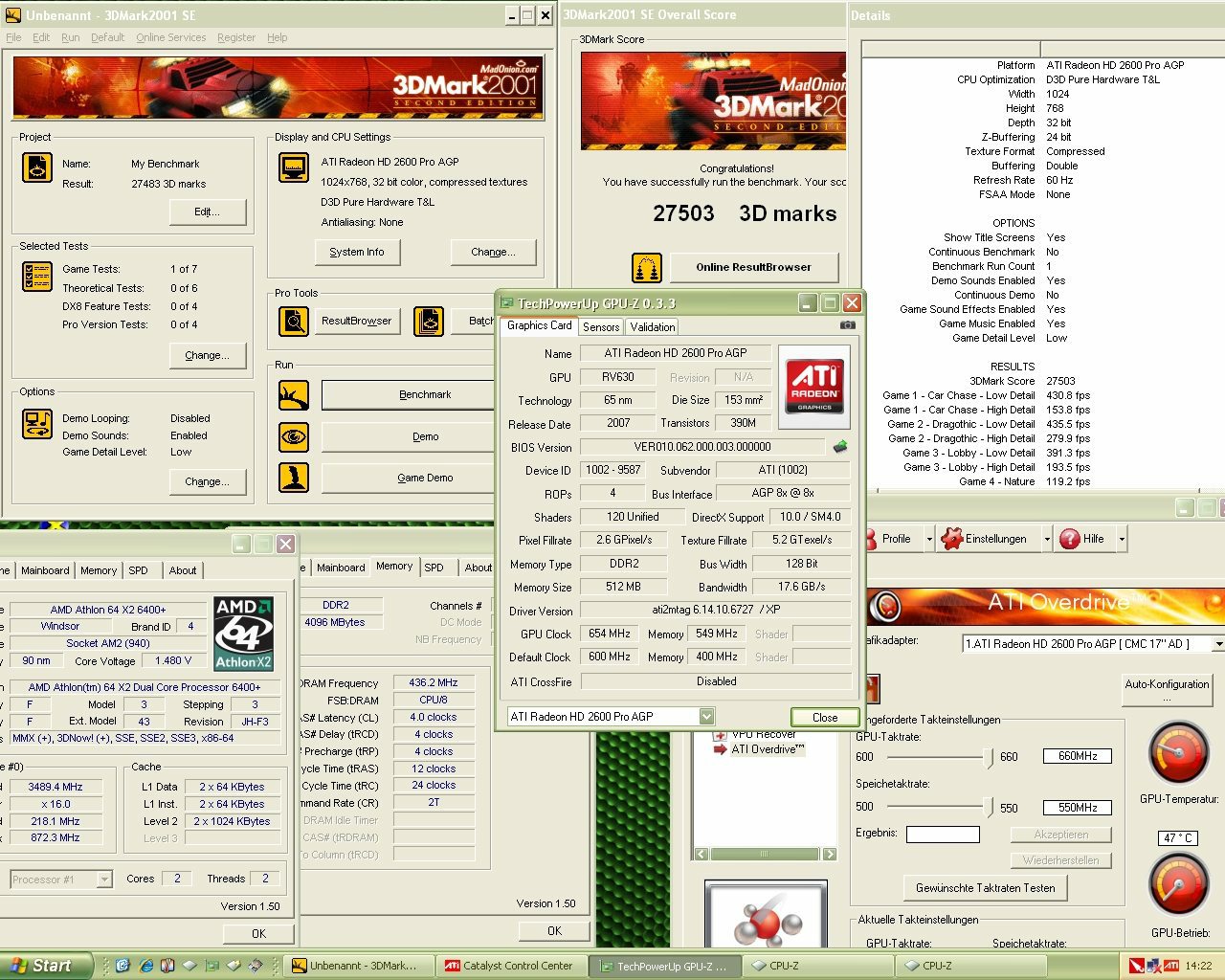Open the About tab in the CPU-Z processor window
1225x980 pixels.
(x=183, y=570)
